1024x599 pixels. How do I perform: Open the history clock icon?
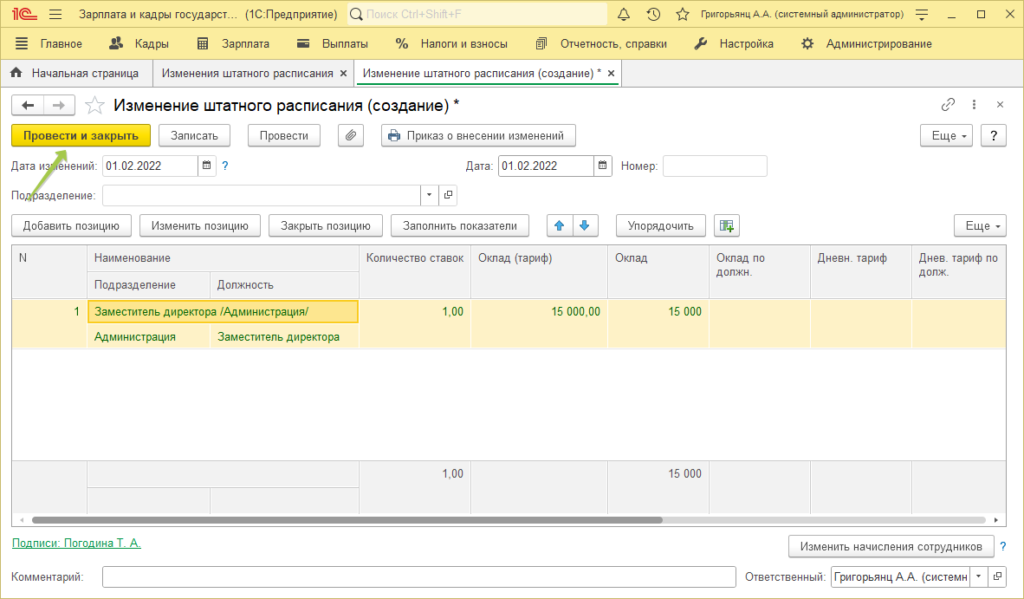pos(653,15)
